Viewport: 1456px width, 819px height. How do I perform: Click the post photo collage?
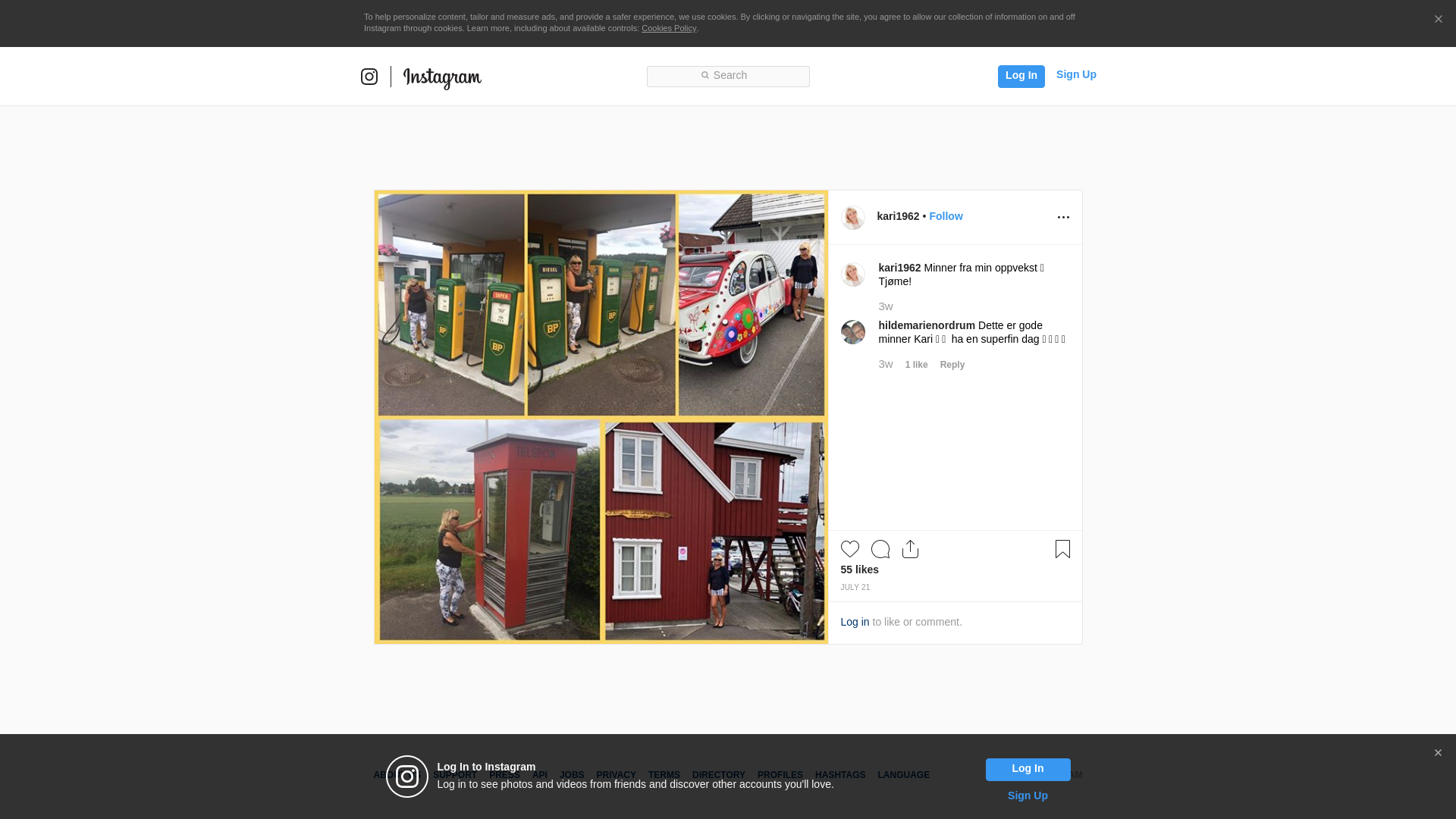pos(601,417)
